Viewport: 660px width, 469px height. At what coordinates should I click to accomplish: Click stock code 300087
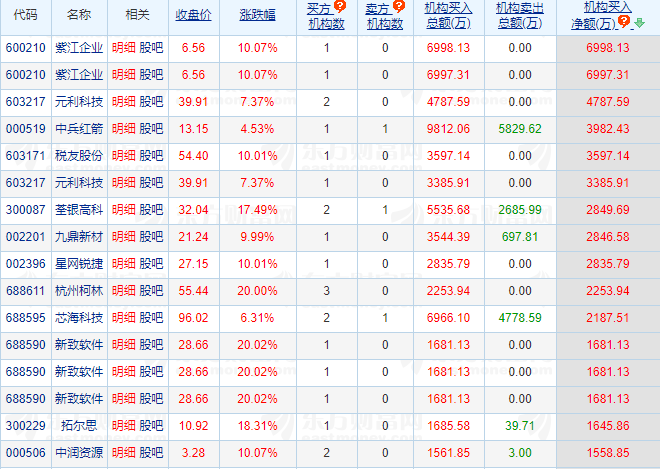click(26, 210)
